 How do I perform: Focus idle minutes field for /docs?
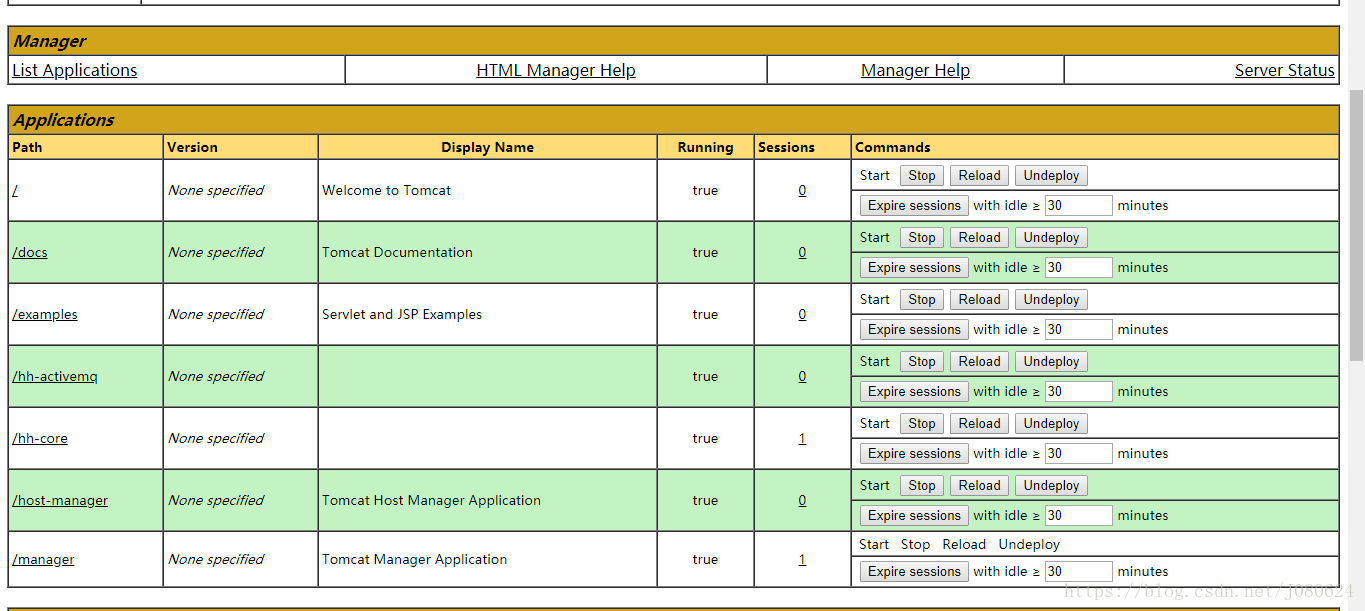point(1078,268)
